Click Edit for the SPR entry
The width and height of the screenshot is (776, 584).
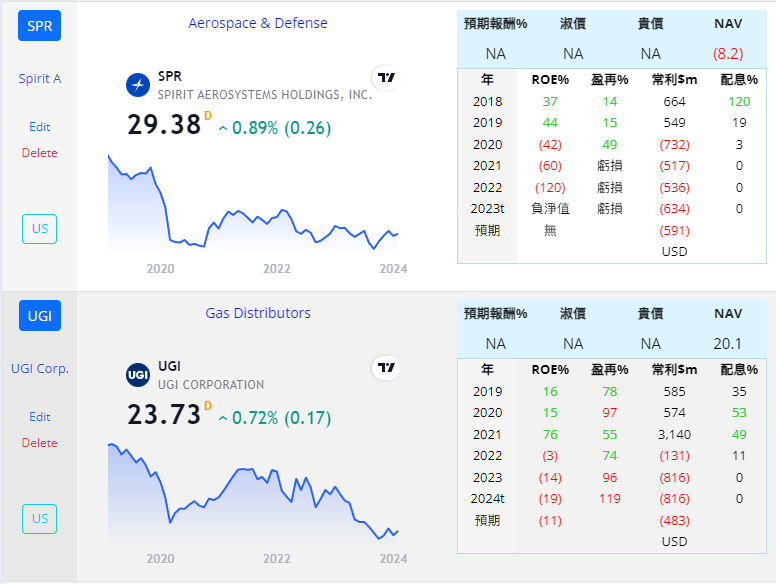[40, 127]
